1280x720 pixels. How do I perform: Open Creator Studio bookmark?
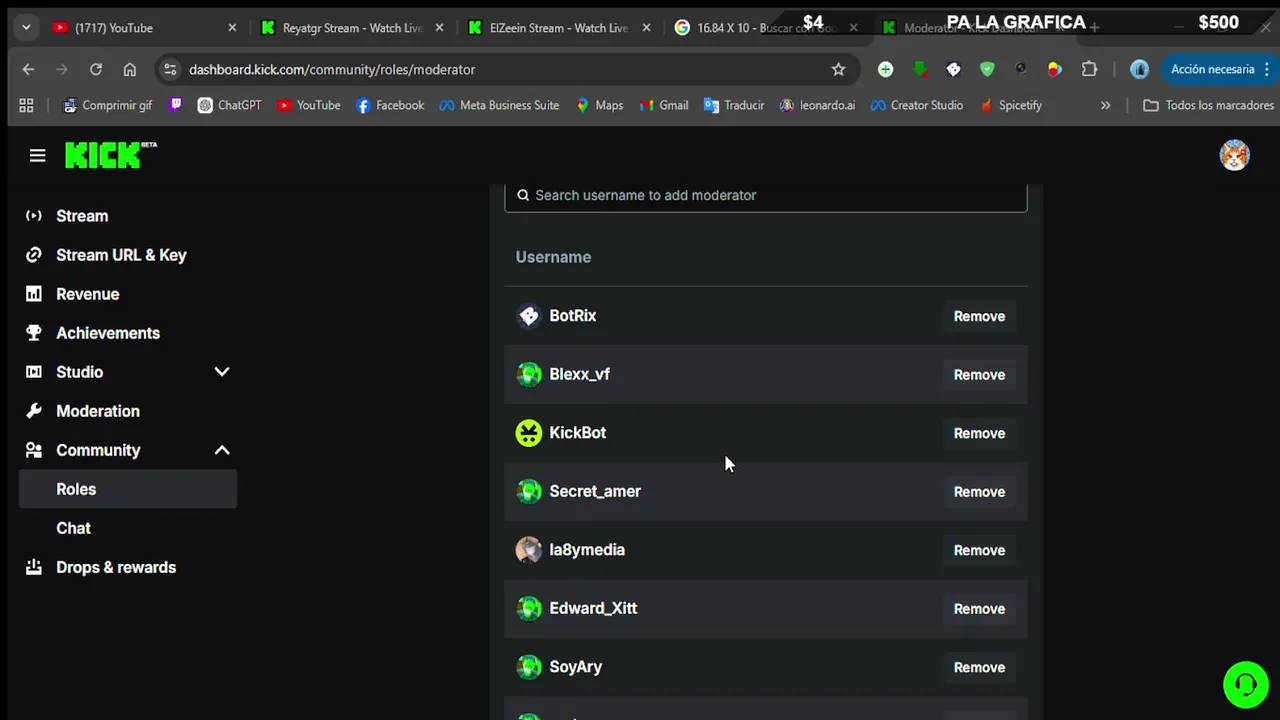(x=917, y=105)
